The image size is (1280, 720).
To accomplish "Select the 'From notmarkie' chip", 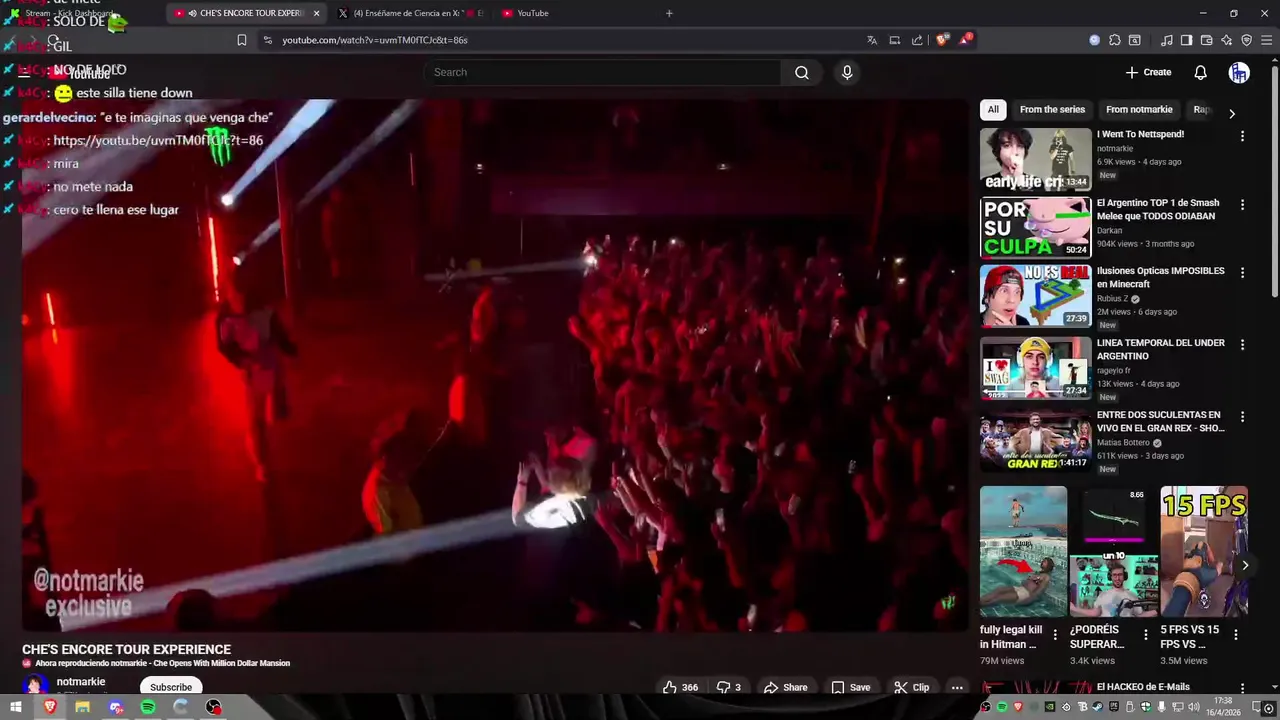I will [x=1139, y=110].
